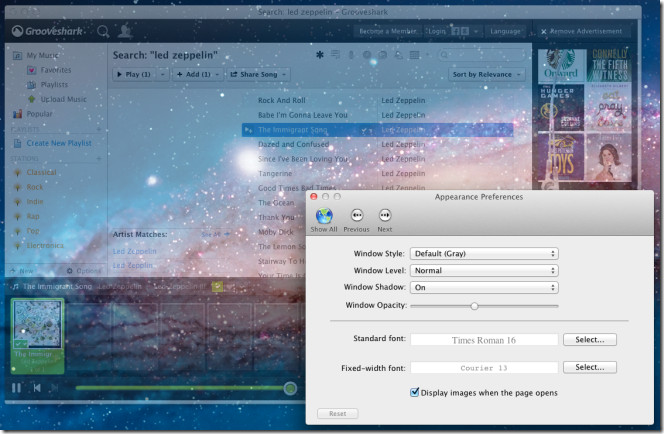The width and height of the screenshot is (664, 434).
Task: Select Since I've Been Loving You row
Action: [x=378, y=159]
